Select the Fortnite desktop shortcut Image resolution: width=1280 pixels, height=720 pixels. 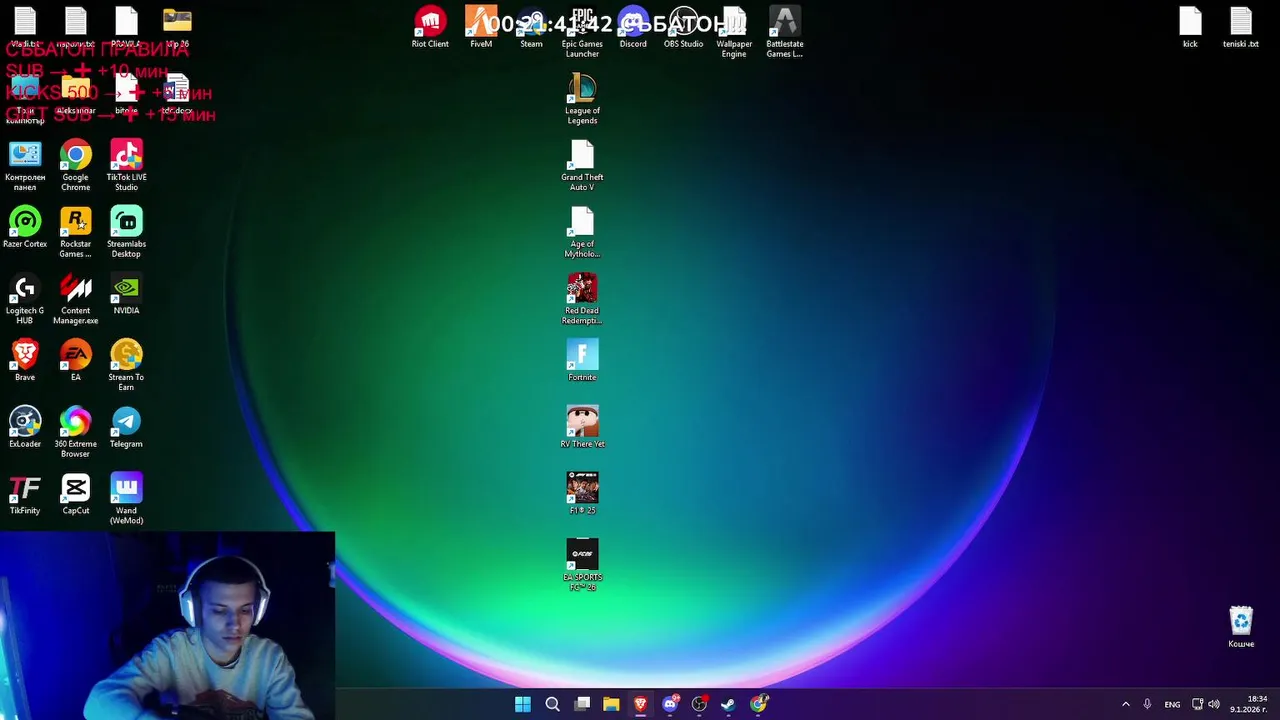click(582, 360)
